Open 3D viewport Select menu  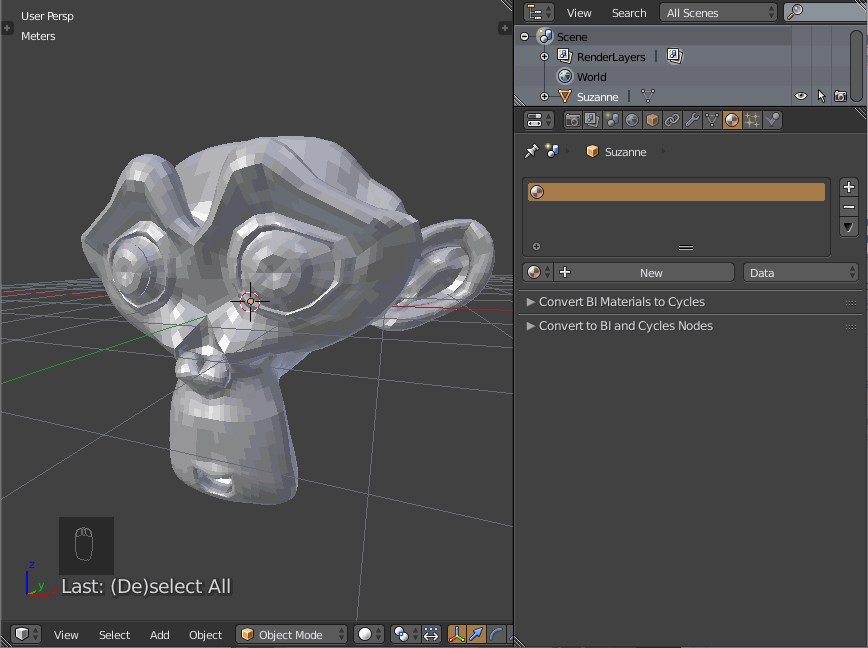[x=114, y=635]
